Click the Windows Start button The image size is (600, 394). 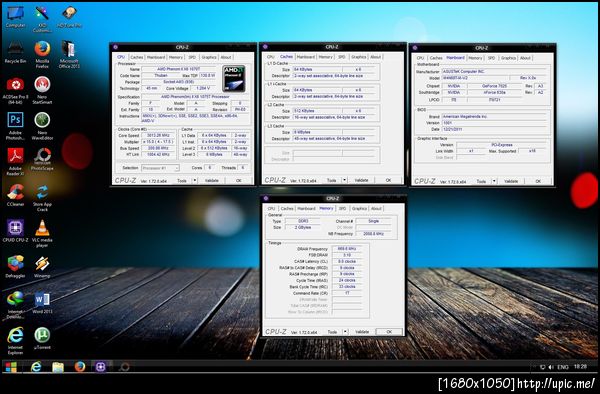pyautogui.click(x=11, y=367)
